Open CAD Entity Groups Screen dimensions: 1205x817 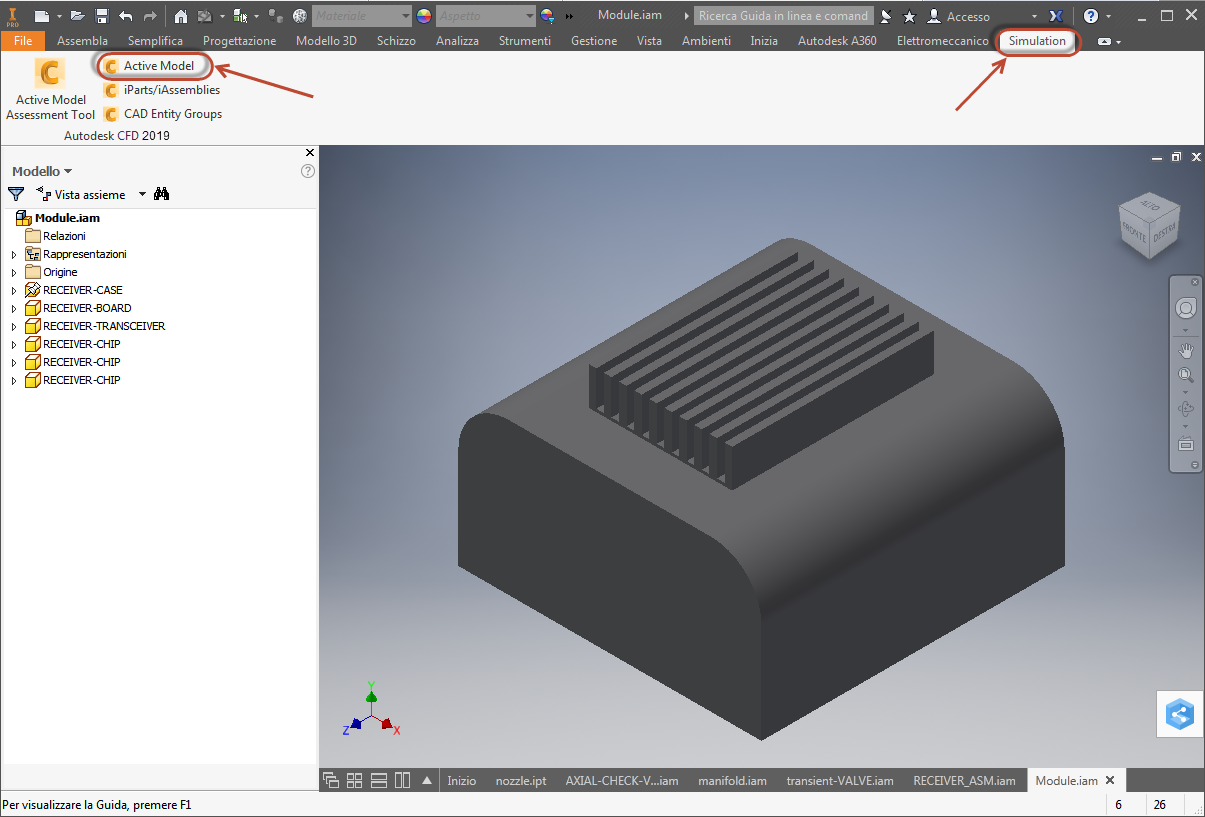(163, 114)
